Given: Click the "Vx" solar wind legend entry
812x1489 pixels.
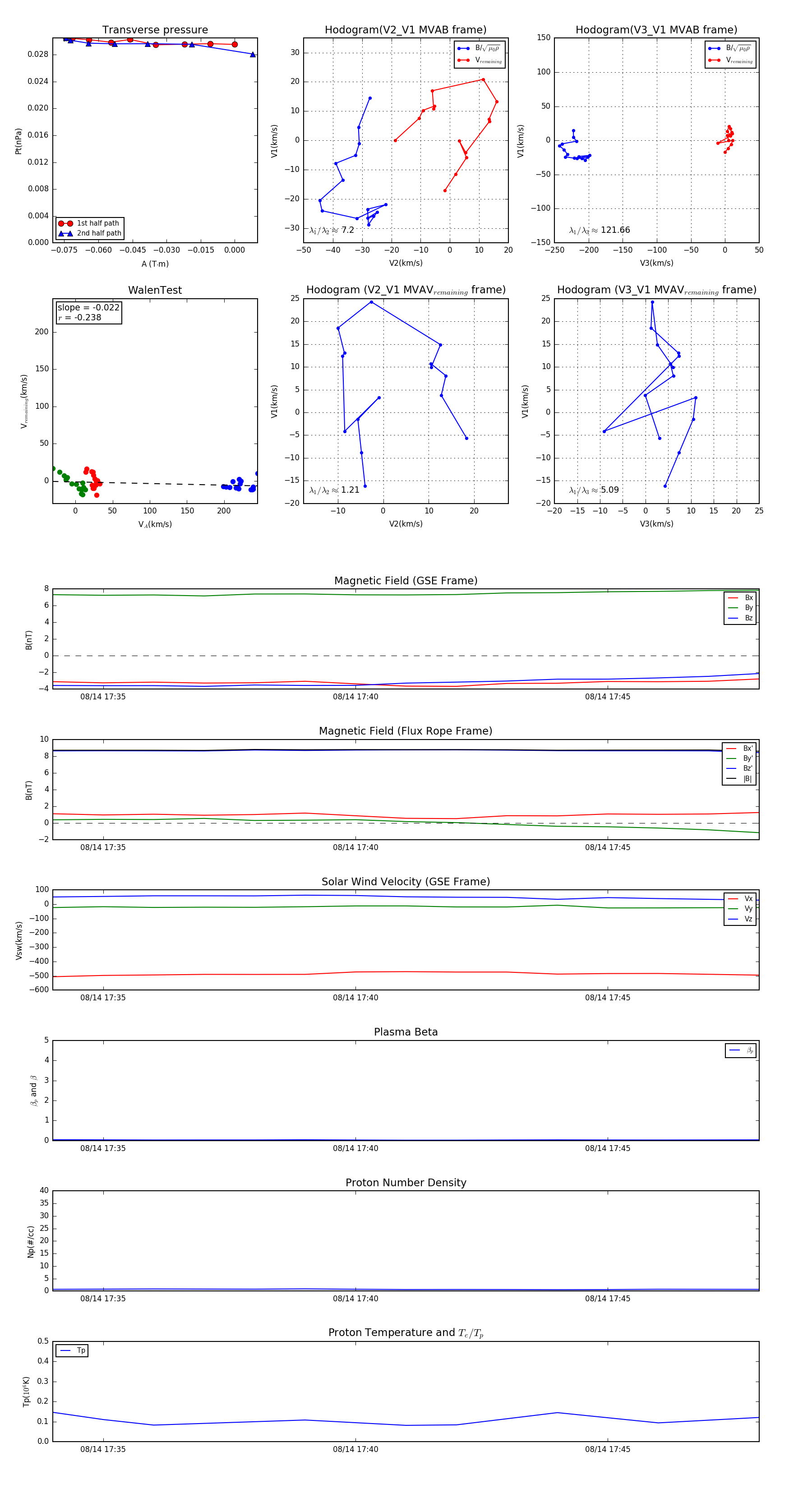Looking at the screenshot, I should (x=741, y=899).
